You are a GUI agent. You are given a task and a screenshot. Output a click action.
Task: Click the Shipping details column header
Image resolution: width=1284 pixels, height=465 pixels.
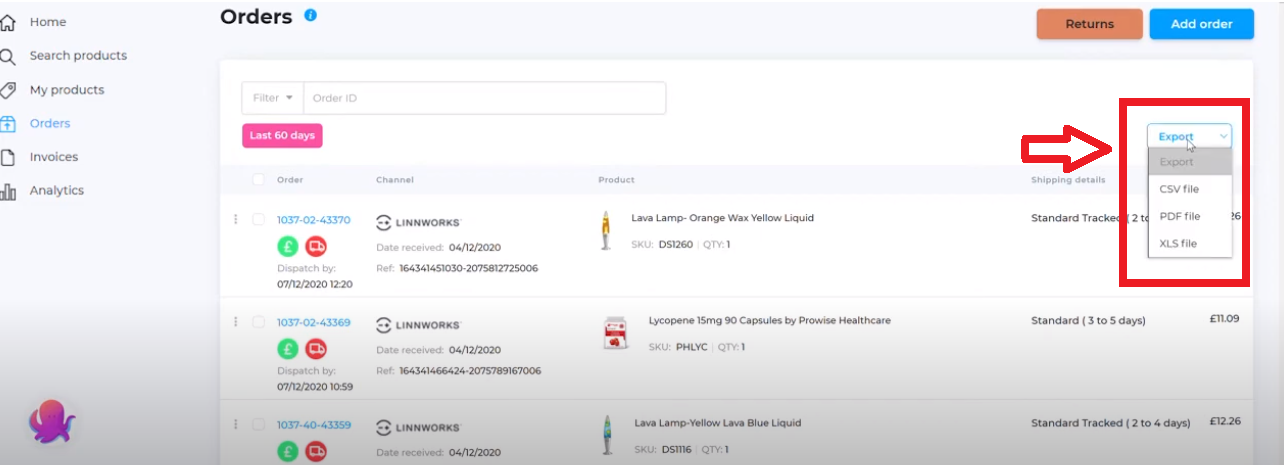point(1068,180)
